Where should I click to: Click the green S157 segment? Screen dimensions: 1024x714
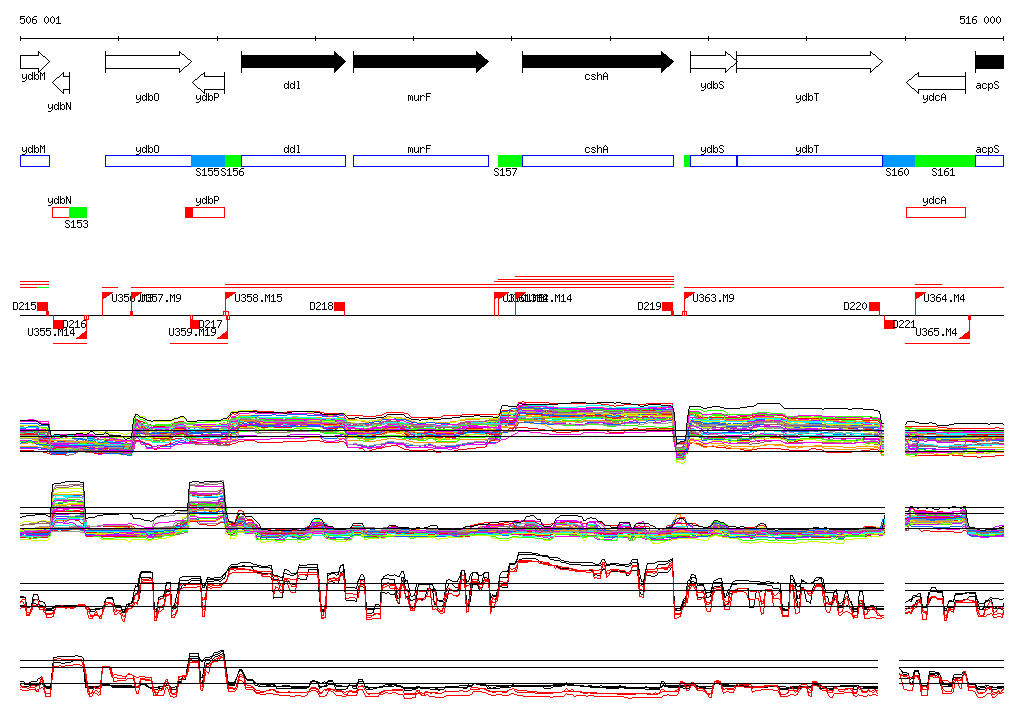click(510, 161)
